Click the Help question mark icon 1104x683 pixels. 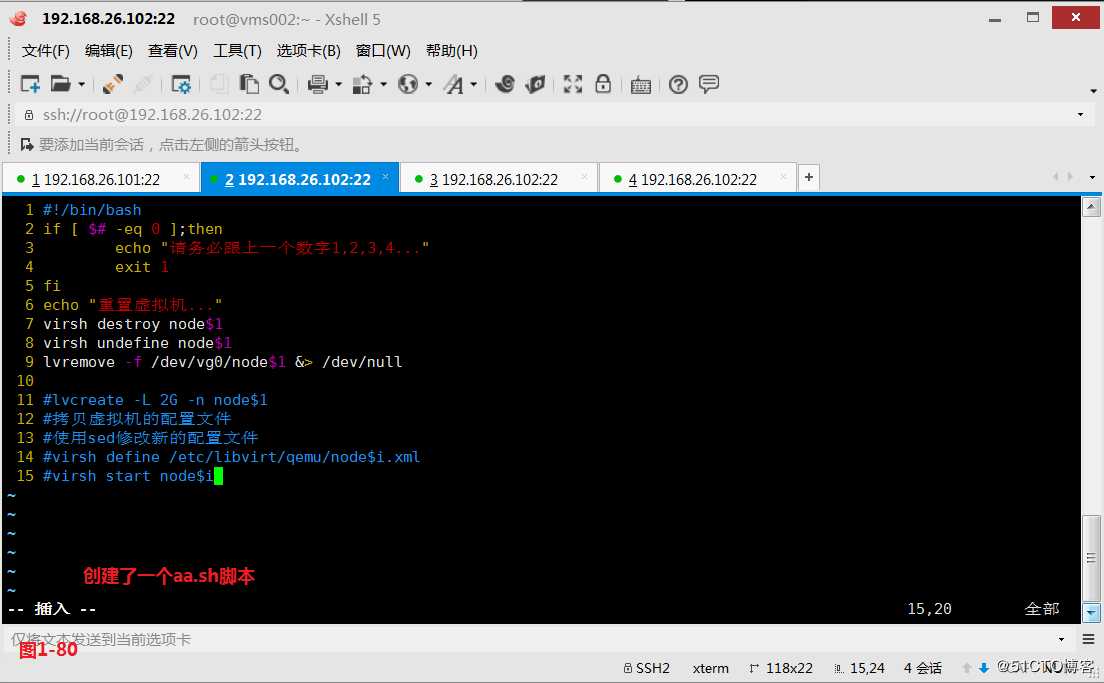(x=678, y=85)
